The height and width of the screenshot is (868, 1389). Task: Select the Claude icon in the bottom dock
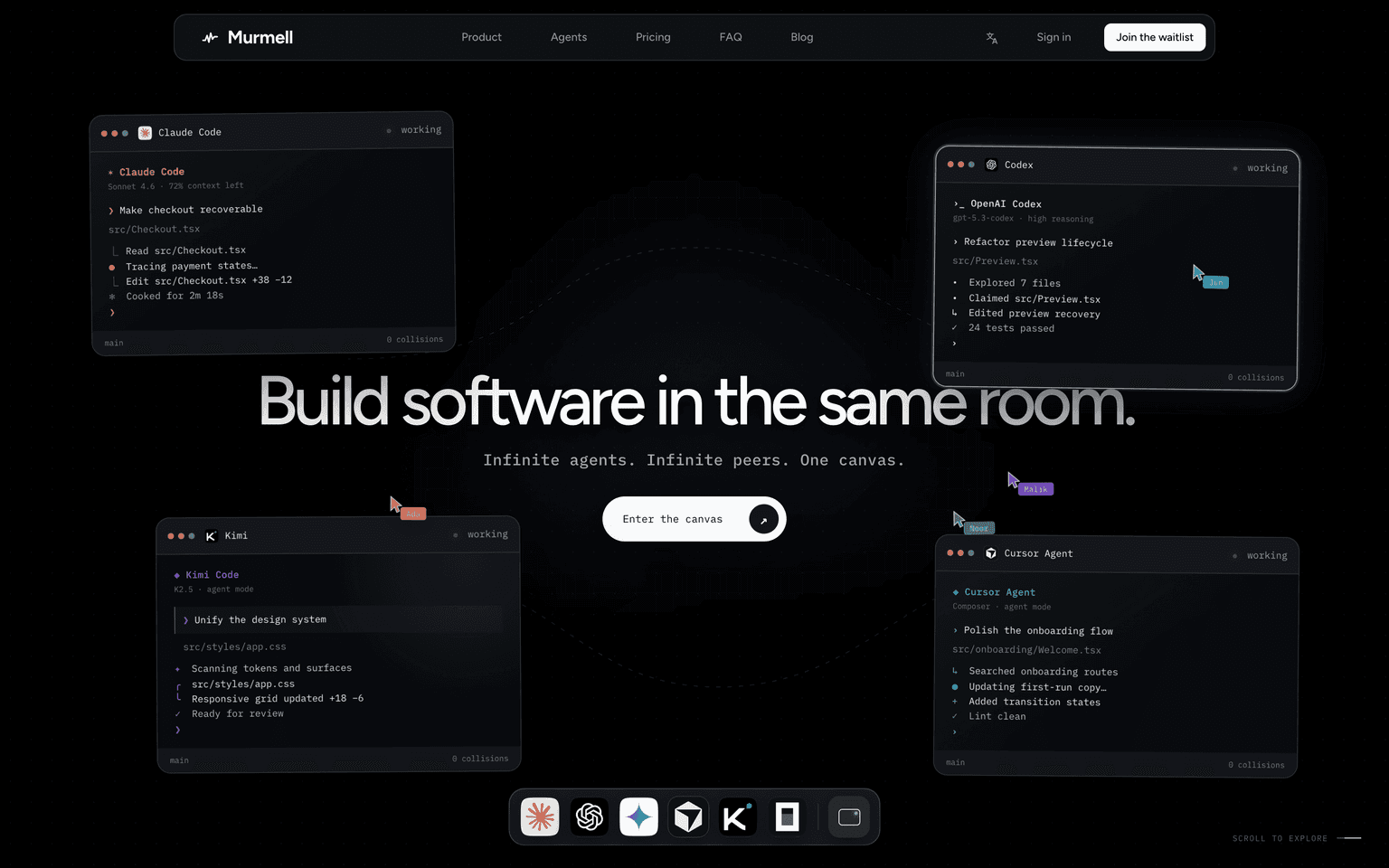[x=540, y=817]
